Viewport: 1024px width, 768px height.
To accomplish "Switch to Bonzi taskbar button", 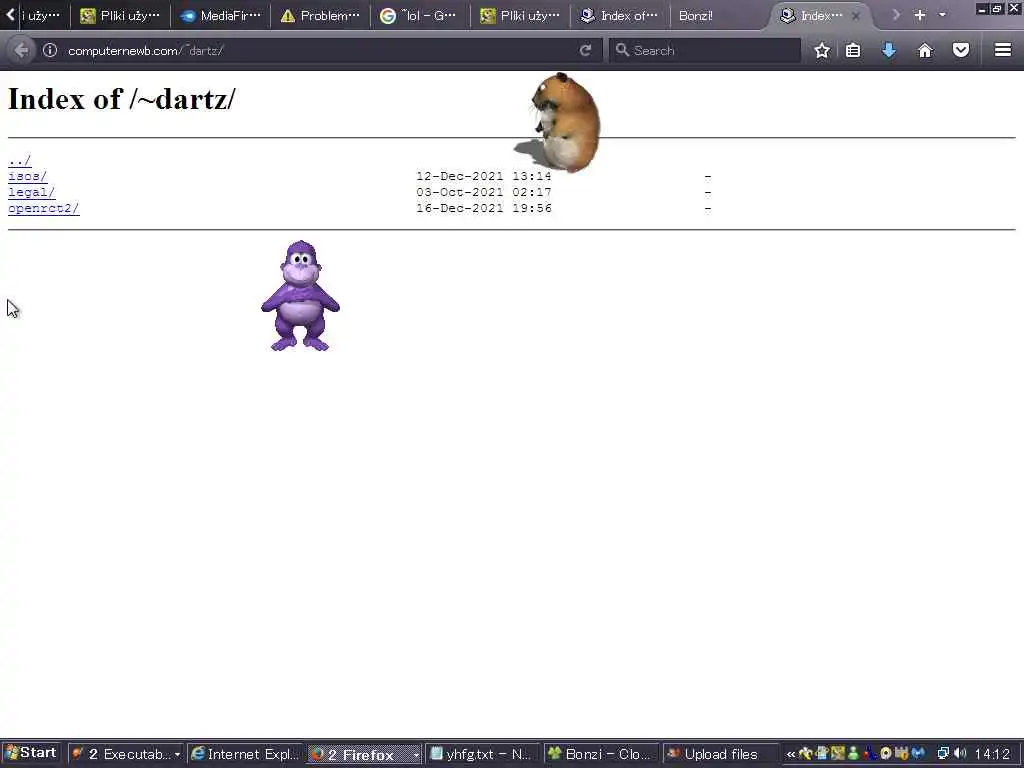I will click(x=601, y=754).
